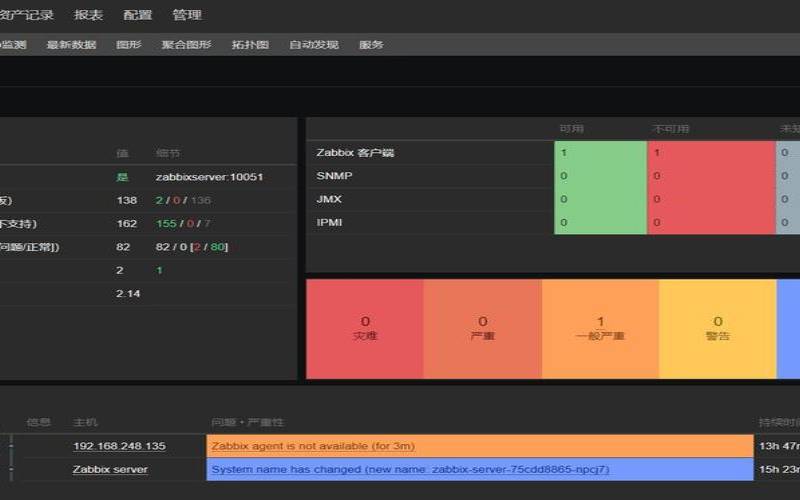Select the 严重 severity block

point(483,329)
